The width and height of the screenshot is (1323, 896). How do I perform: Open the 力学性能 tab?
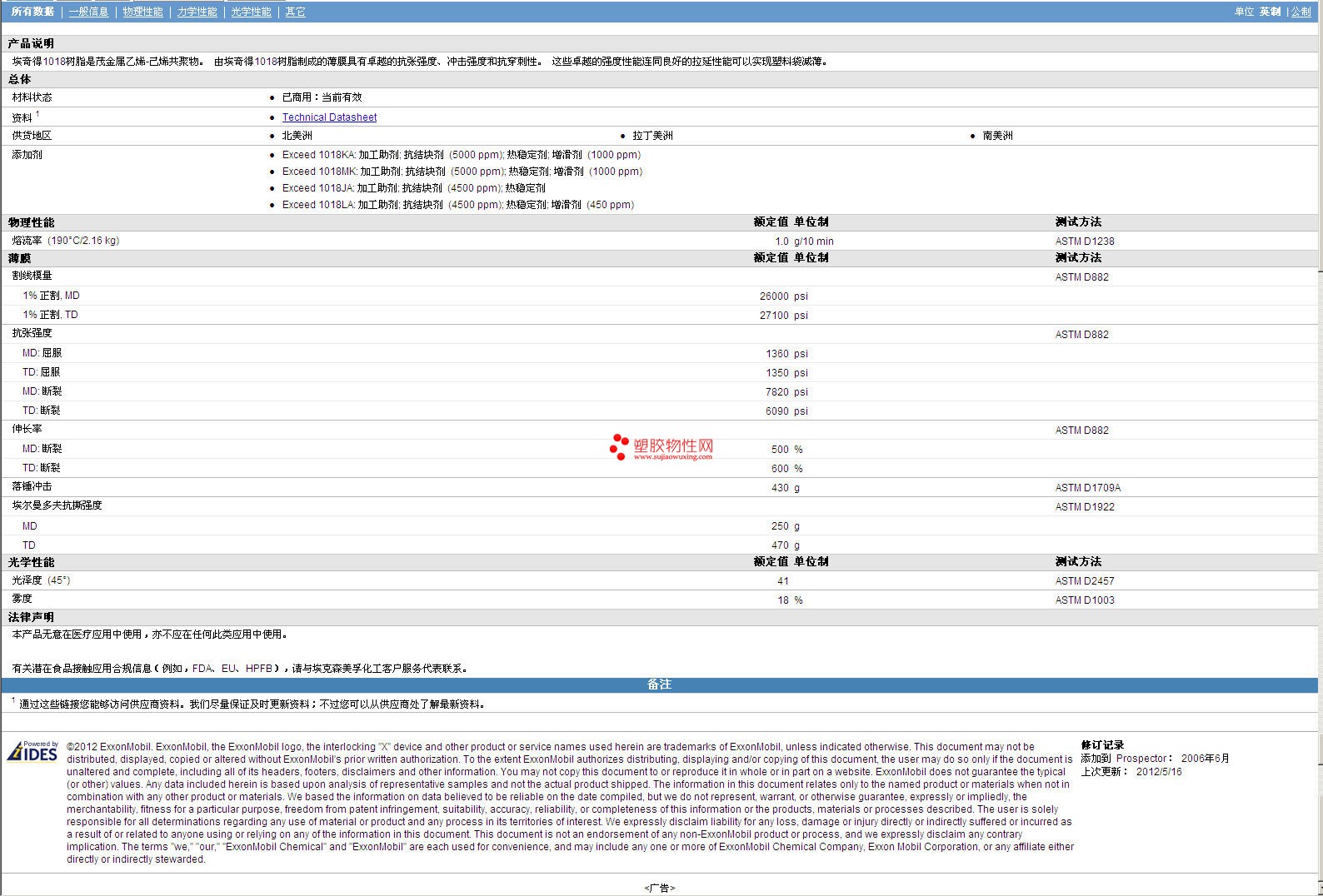[x=197, y=12]
